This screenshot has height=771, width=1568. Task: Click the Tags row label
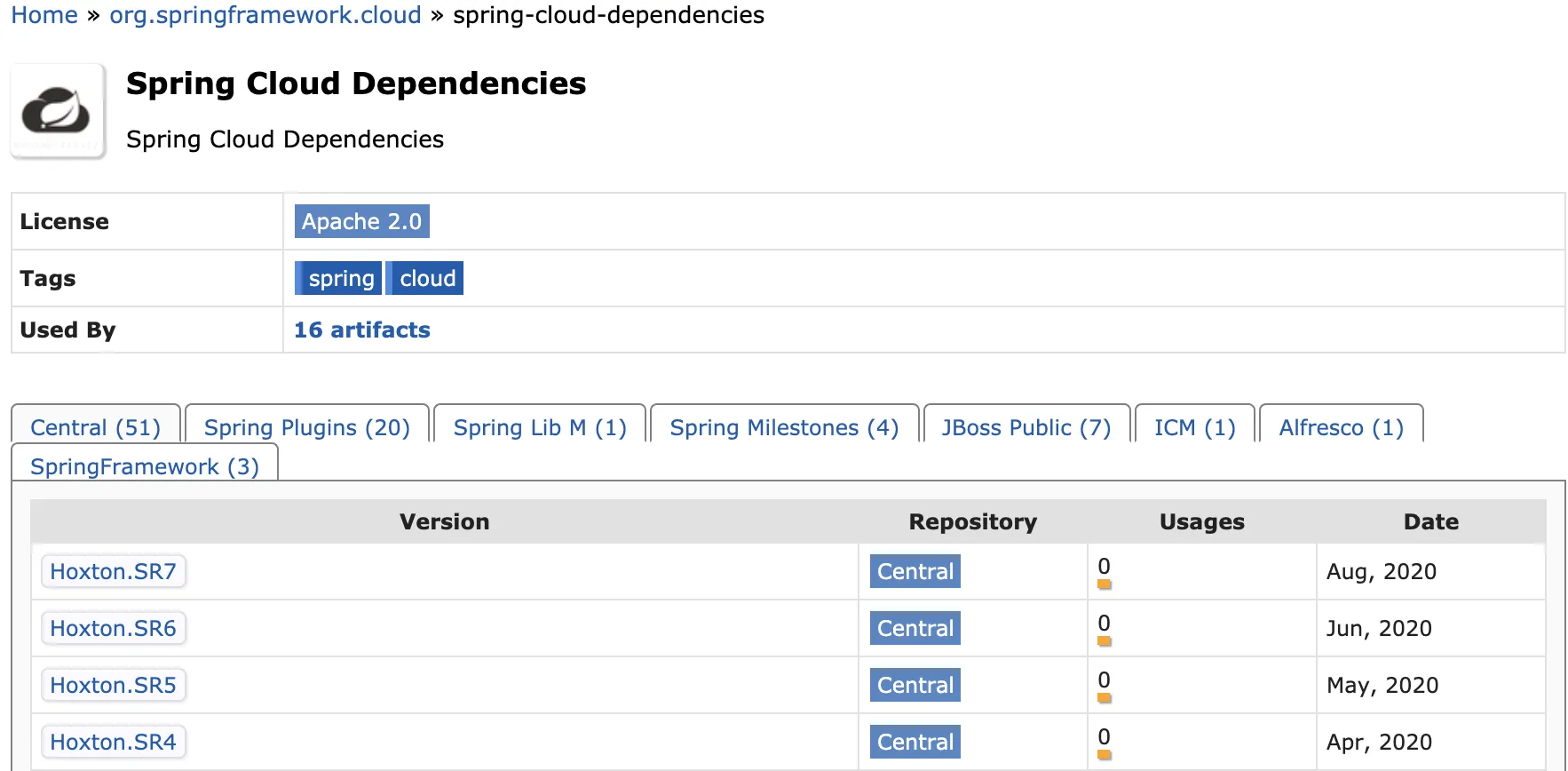(48, 279)
